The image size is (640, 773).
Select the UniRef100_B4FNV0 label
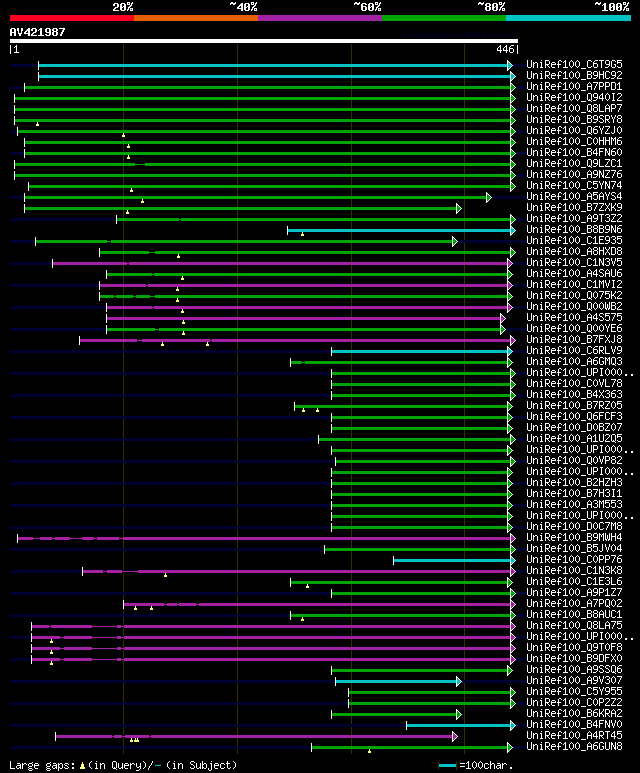pyautogui.click(x=574, y=724)
